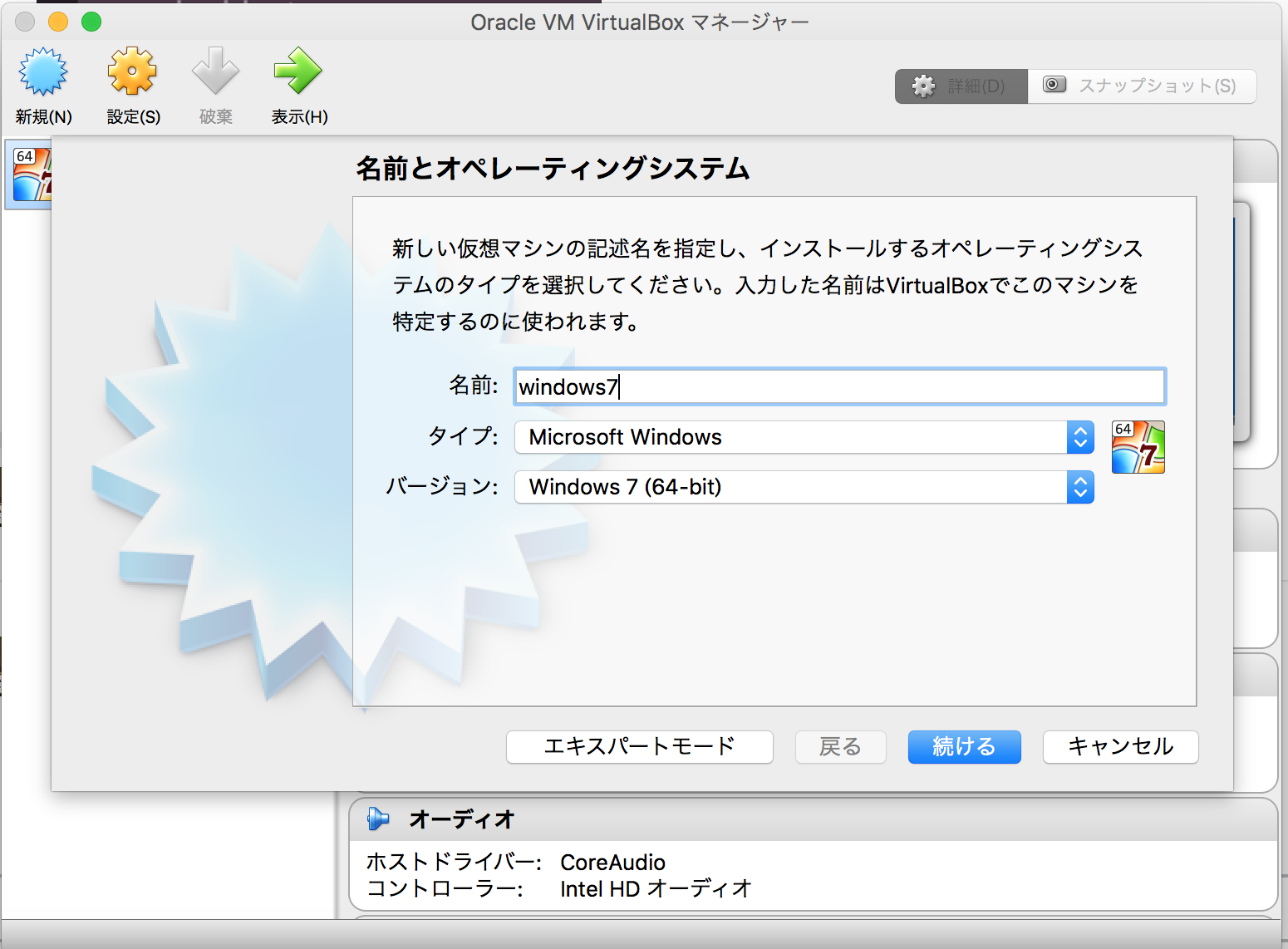Click the Continue (続ける) button
The height and width of the screenshot is (949, 1288).
tap(964, 746)
